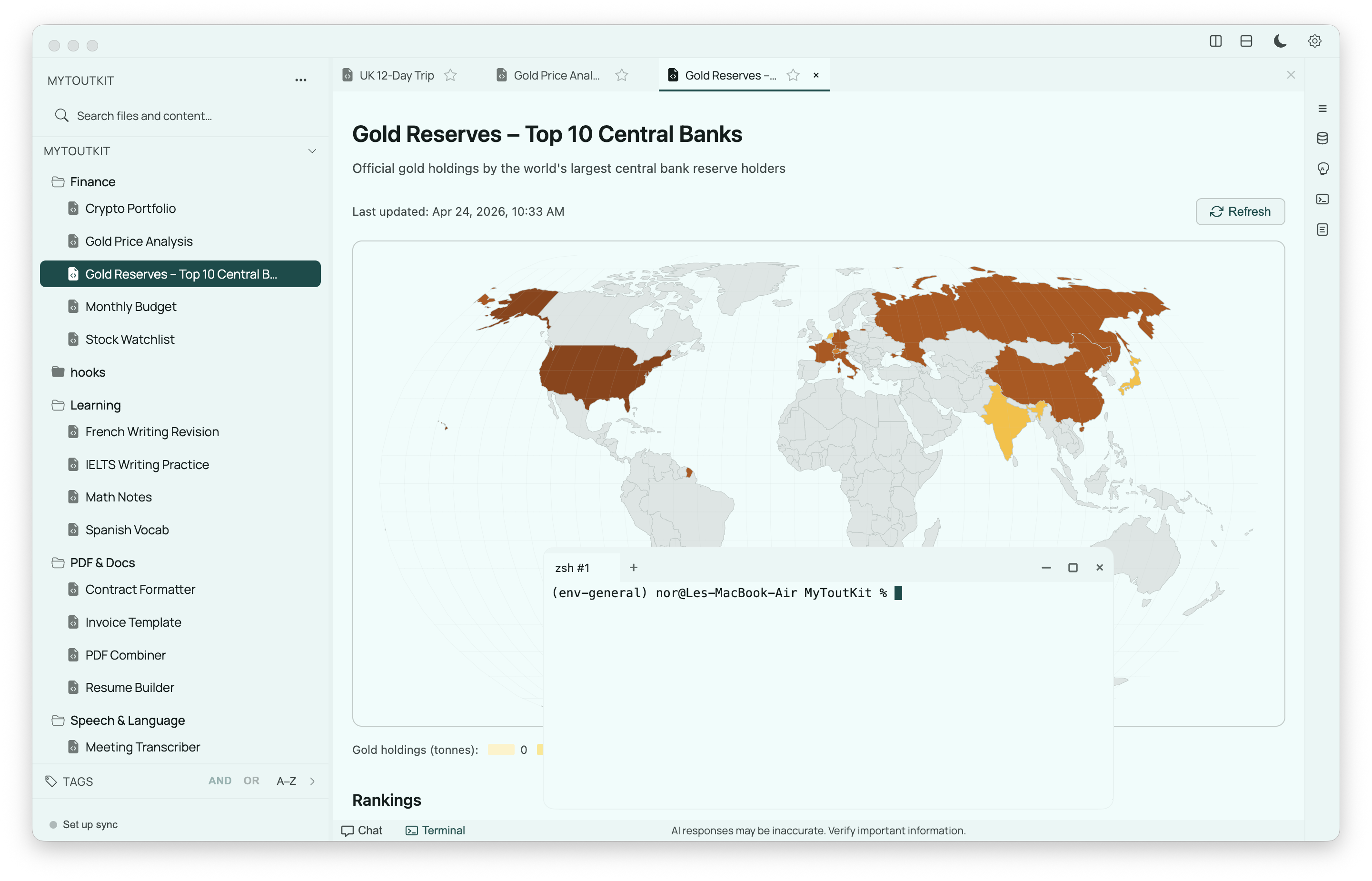Open Meeting Transcriber file
This screenshot has height=881, width=1372.
[142, 747]
